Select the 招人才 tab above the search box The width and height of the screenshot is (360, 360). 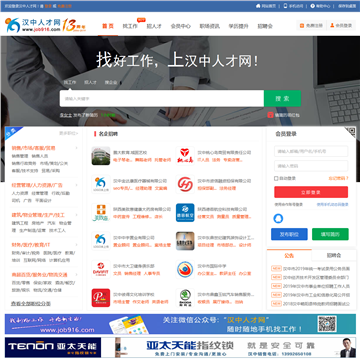tap(90, 82)
